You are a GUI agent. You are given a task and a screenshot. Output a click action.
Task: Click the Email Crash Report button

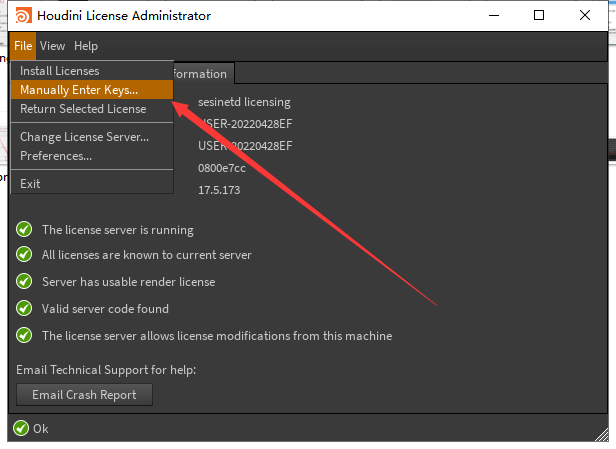coord(84,394)
